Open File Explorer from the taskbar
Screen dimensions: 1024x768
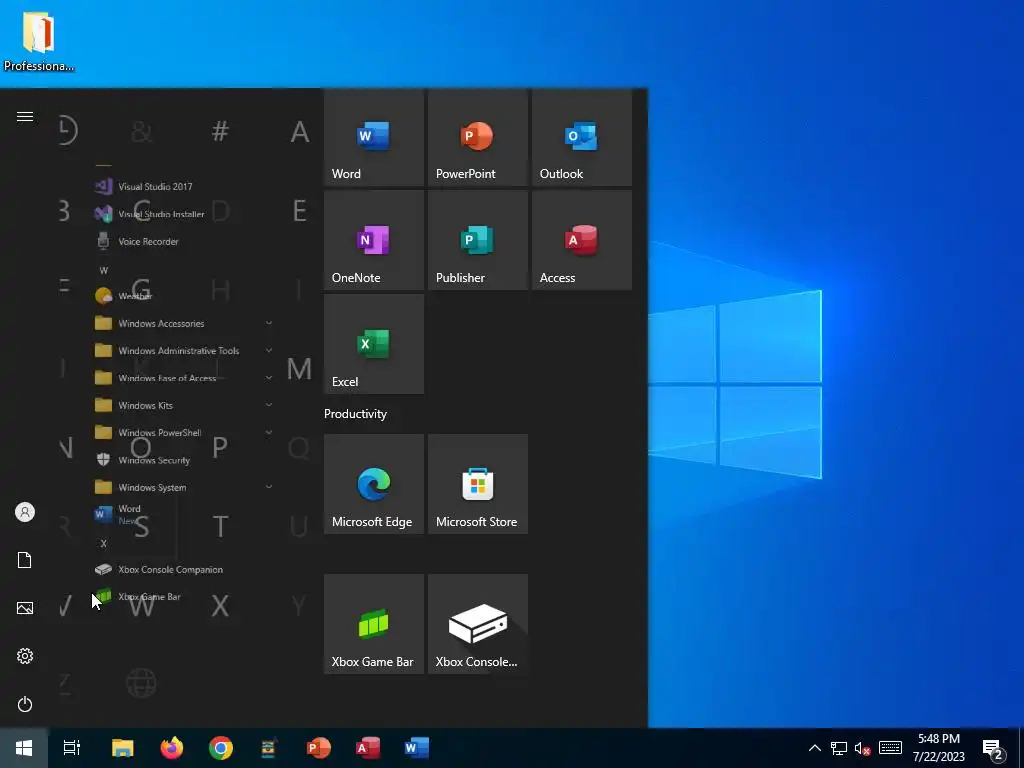click(123, 748)
